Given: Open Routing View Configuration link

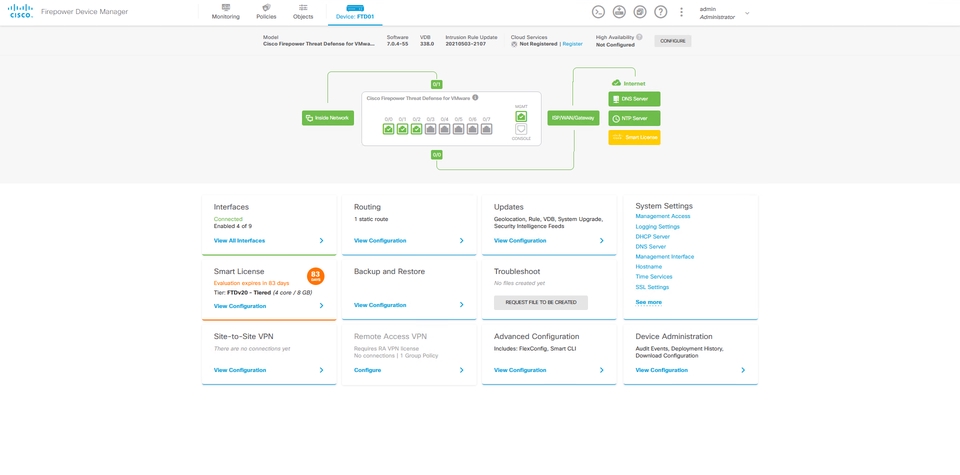Looking at the screenshot, I should (380, 241).
